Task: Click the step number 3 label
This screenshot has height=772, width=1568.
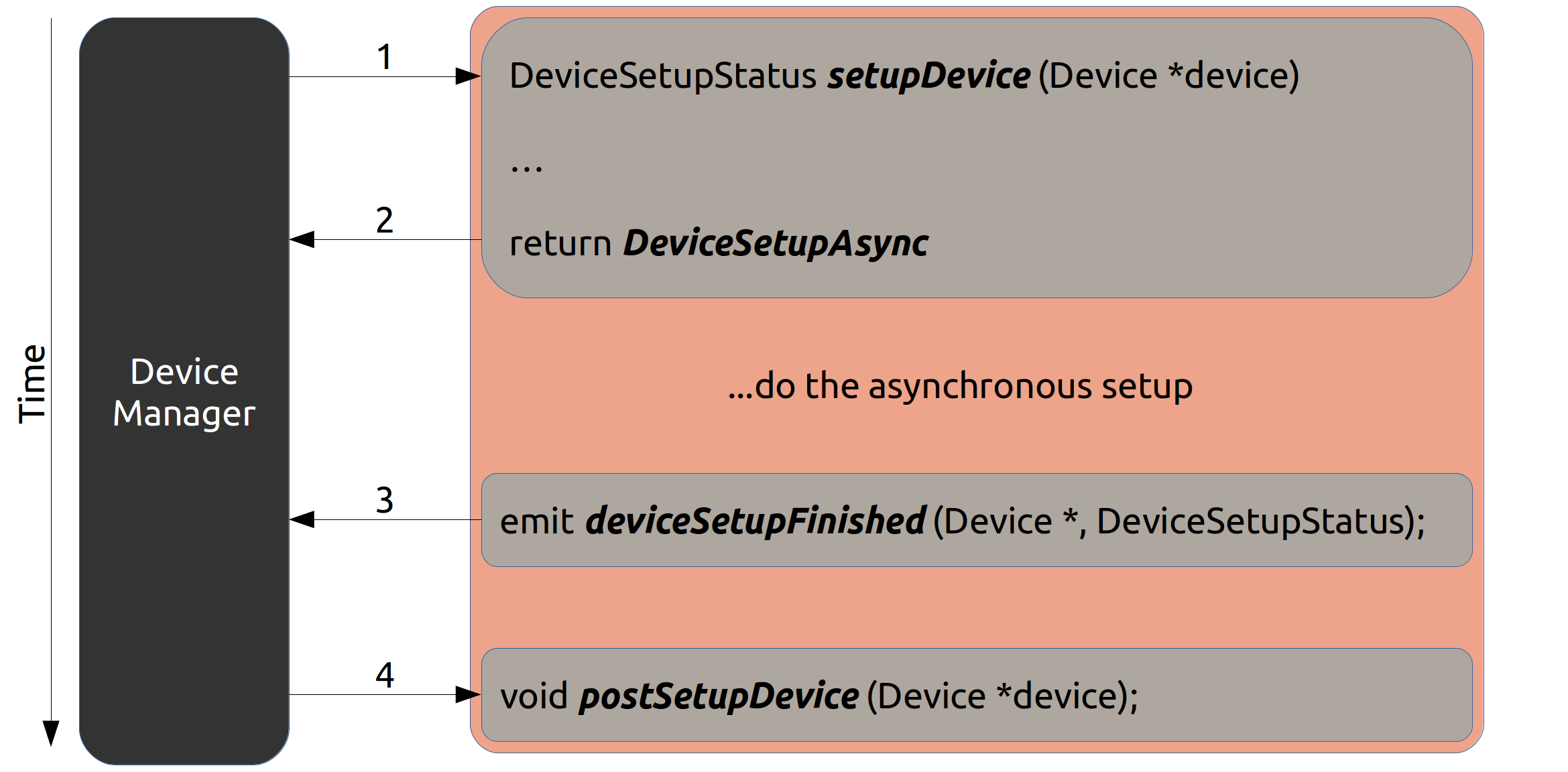Action: coord(384,501)
